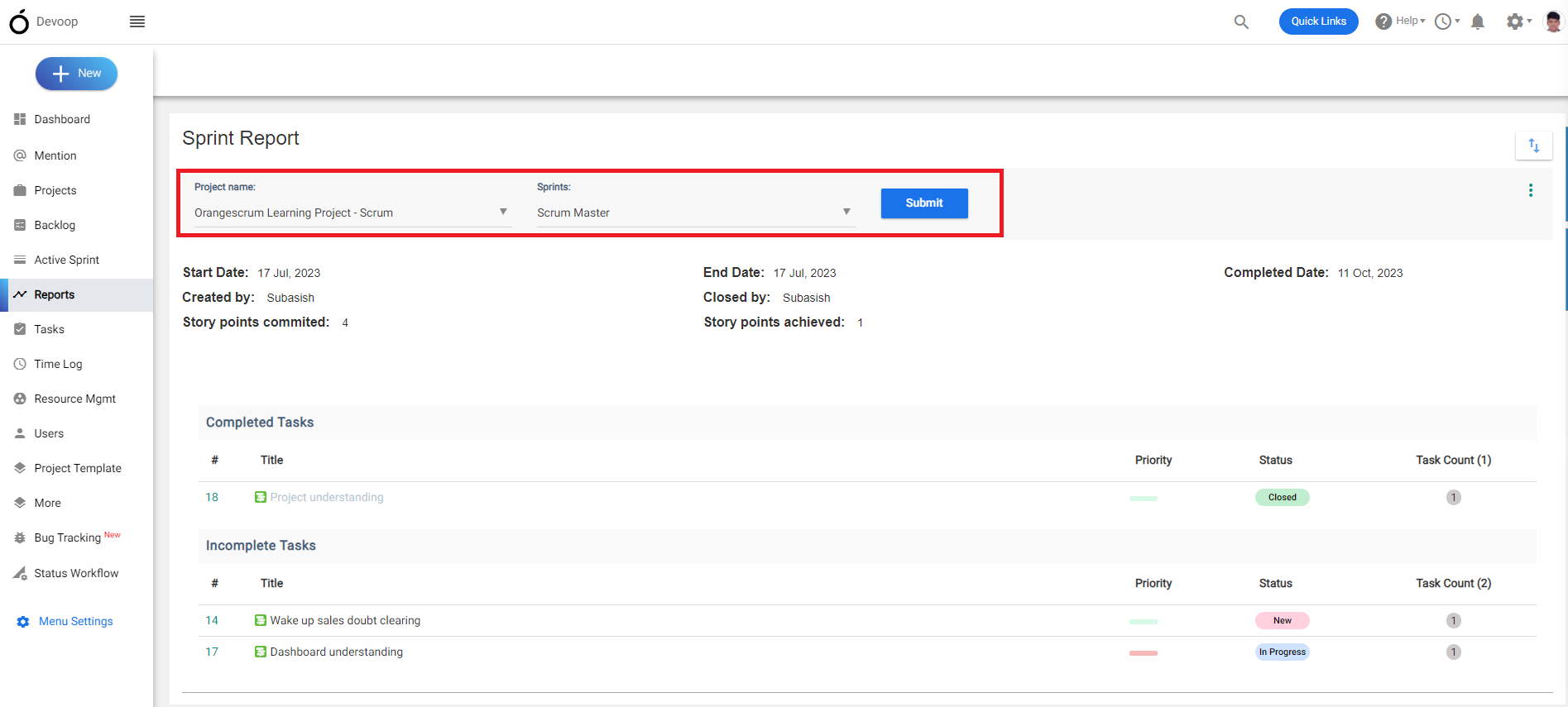The height and width of the screenshot is (707, 1568).
Task: Click the Task Count (2) column header
Action: [1453, 583]
